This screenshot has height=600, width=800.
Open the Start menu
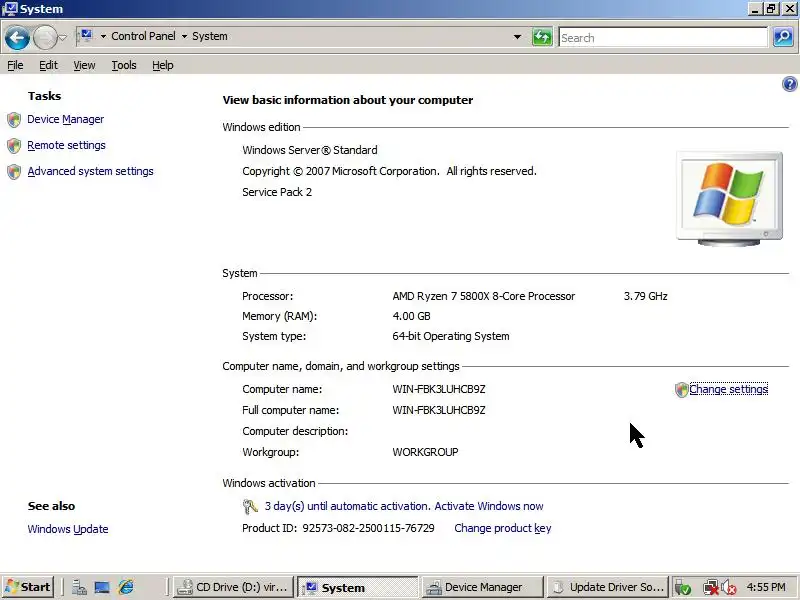click(x=28, y=587)
